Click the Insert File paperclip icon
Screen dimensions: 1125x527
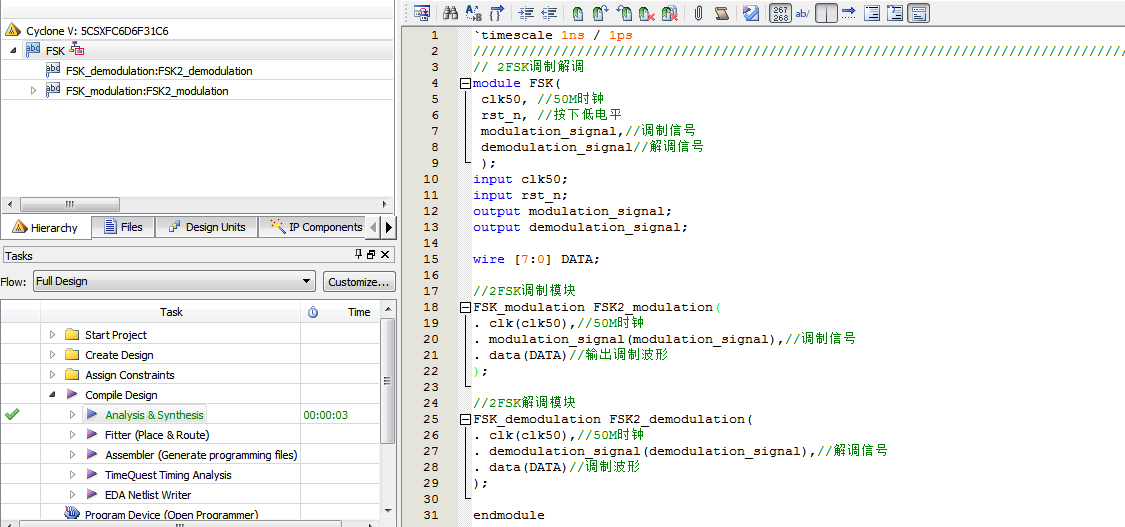coord(698,13)
